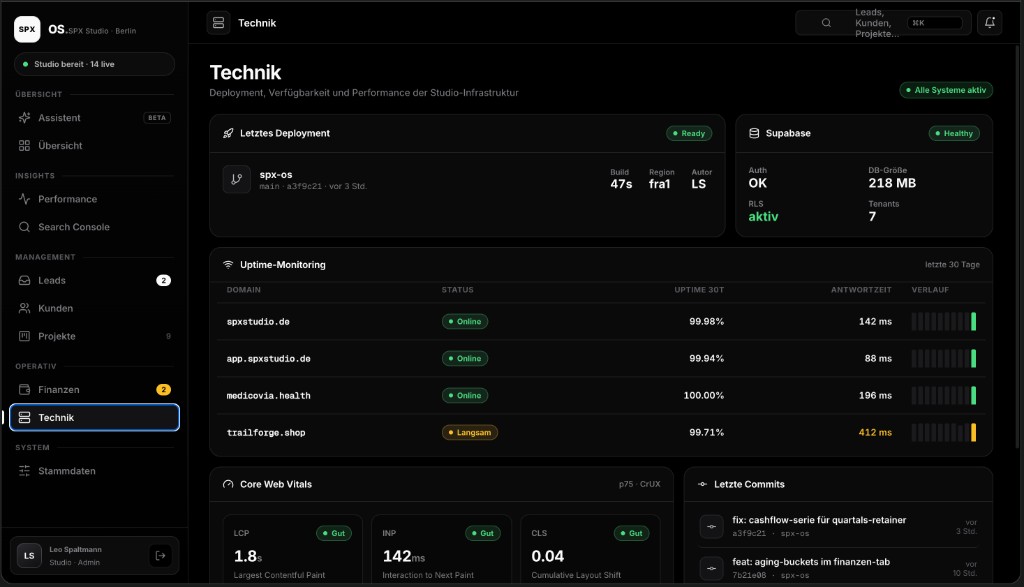
Task: Click the yellow Finanzen badge 2
Action: [x=163, y=390]
